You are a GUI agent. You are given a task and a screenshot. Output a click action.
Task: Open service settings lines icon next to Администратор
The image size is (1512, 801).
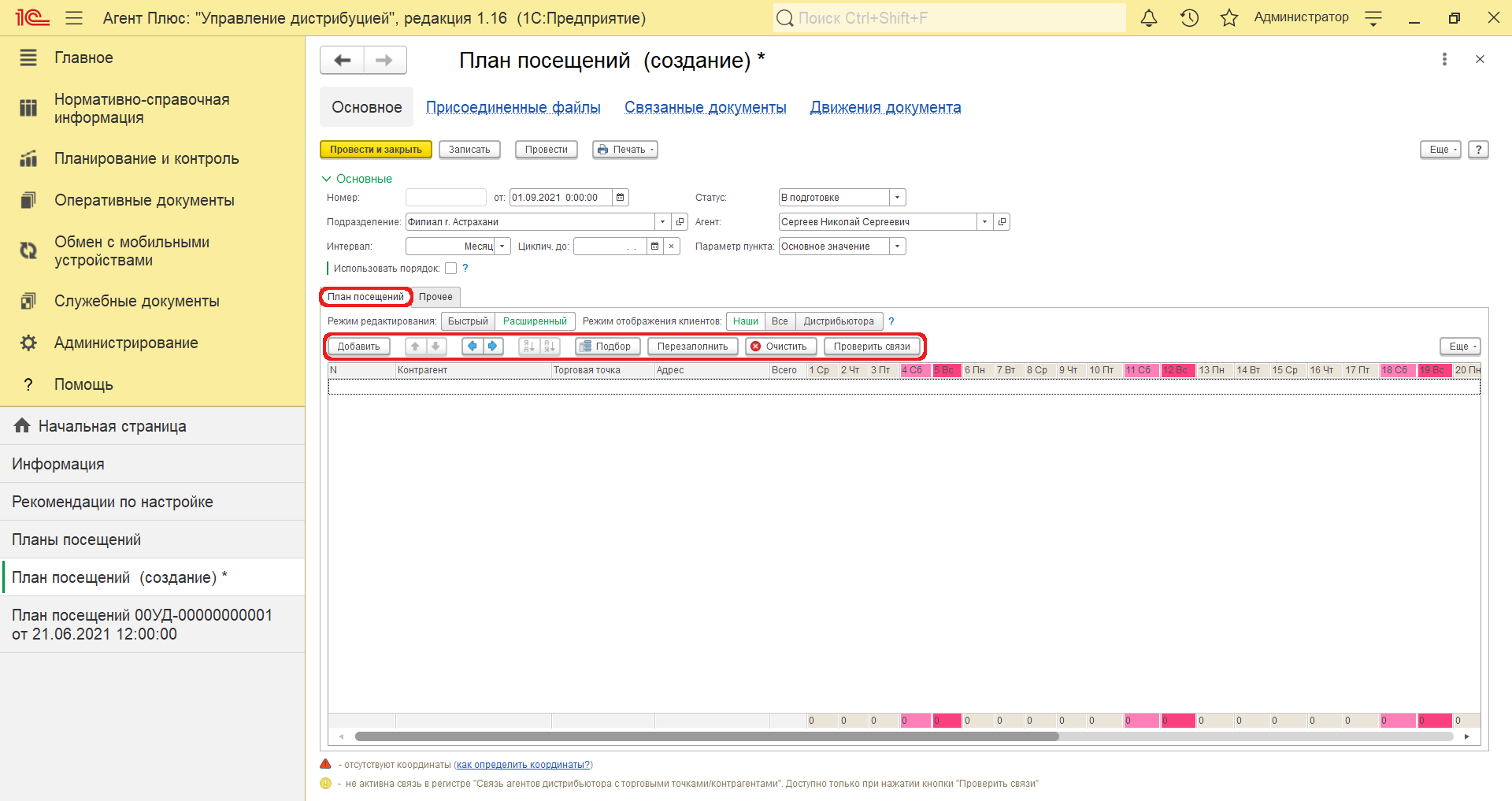pos(1373,18)
